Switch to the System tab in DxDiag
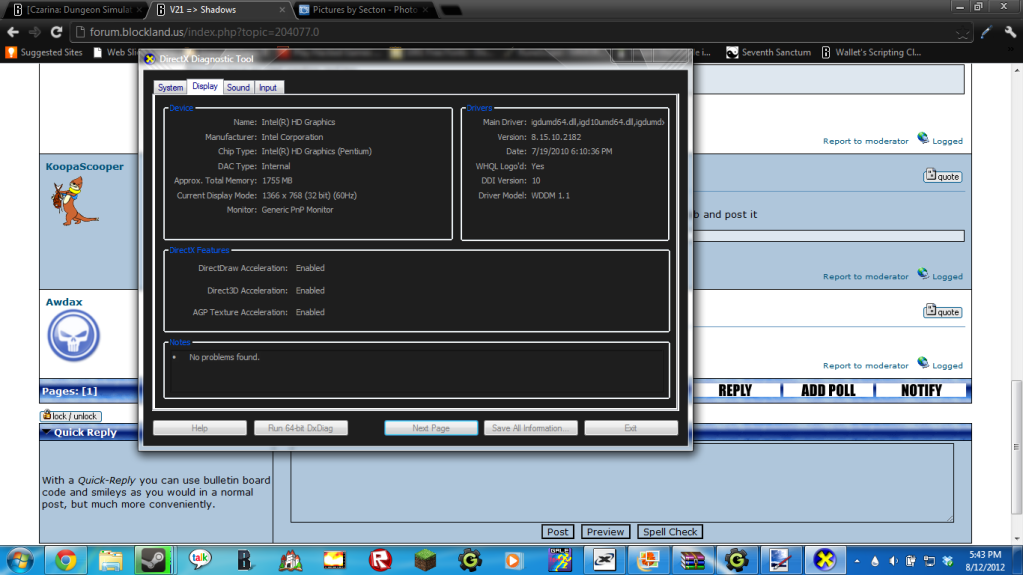The image size is (1023, 575). pyautogui.click(x=170, y=87)
